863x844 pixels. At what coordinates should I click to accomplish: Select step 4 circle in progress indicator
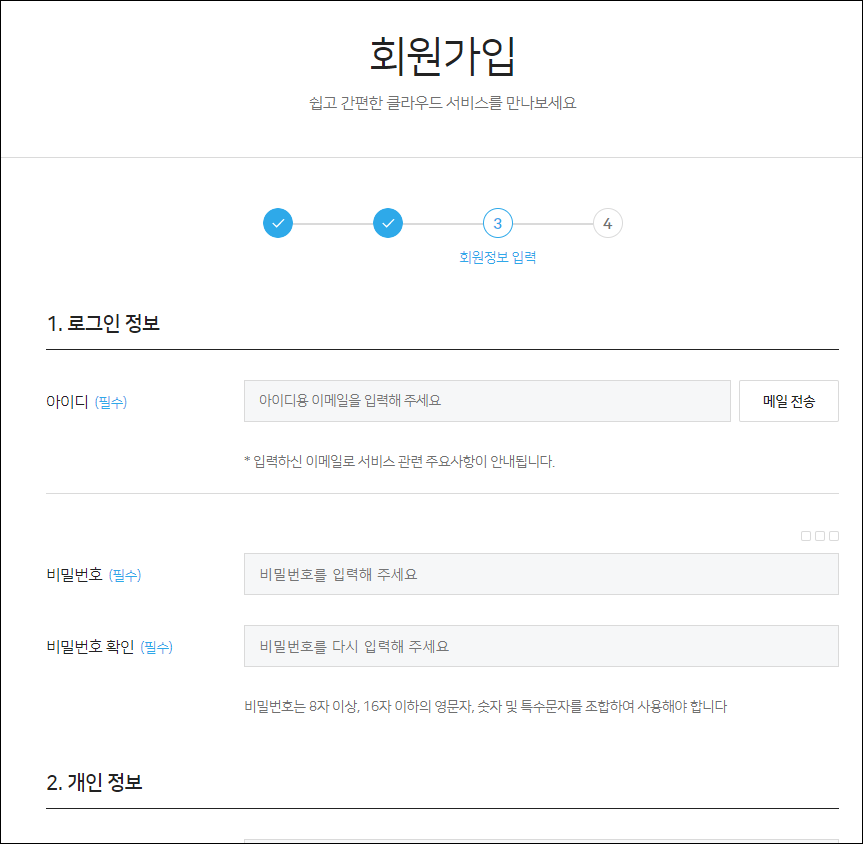click(x=608, y=223)
